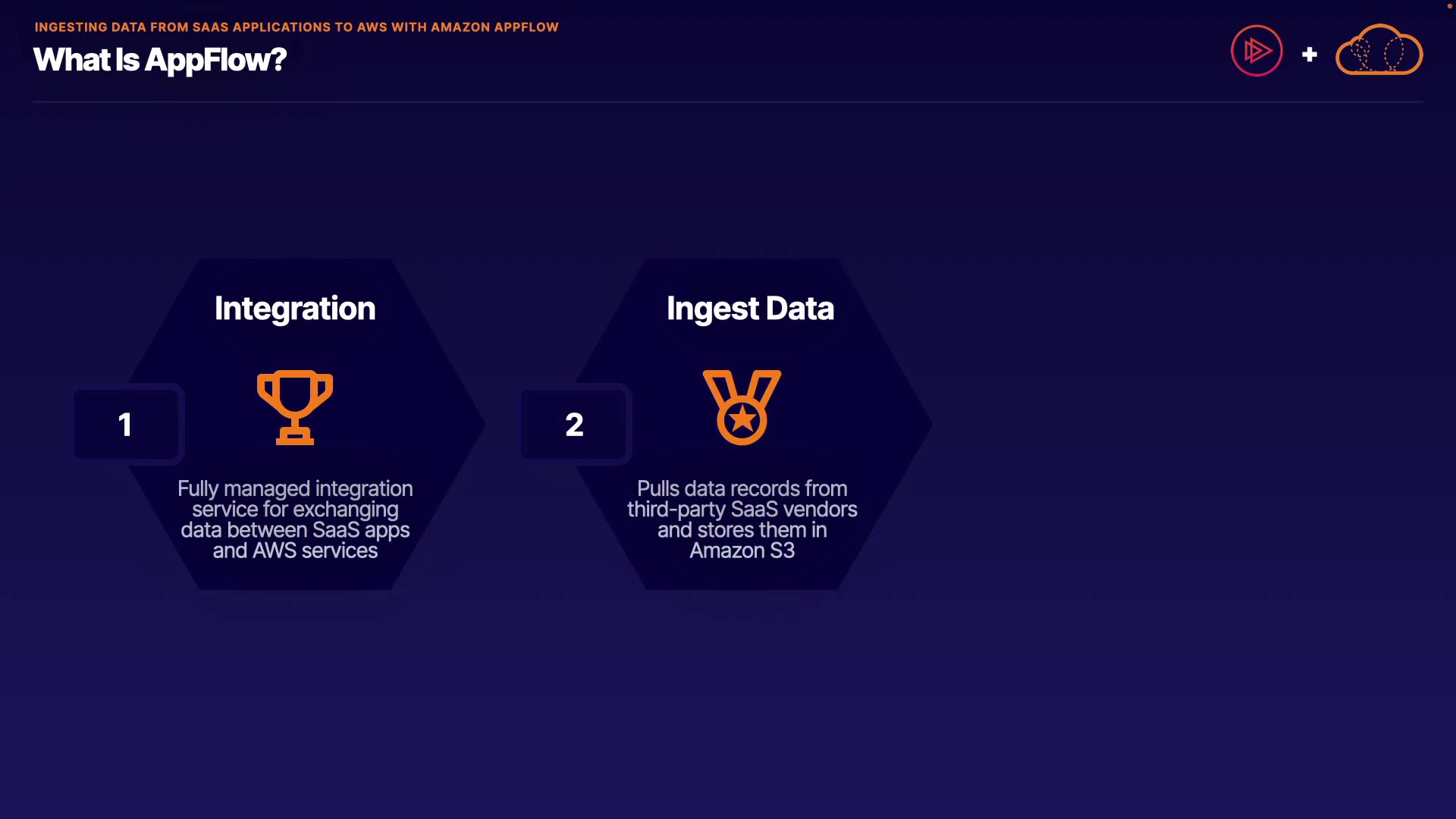Click the "and AWS services" text

295,551
